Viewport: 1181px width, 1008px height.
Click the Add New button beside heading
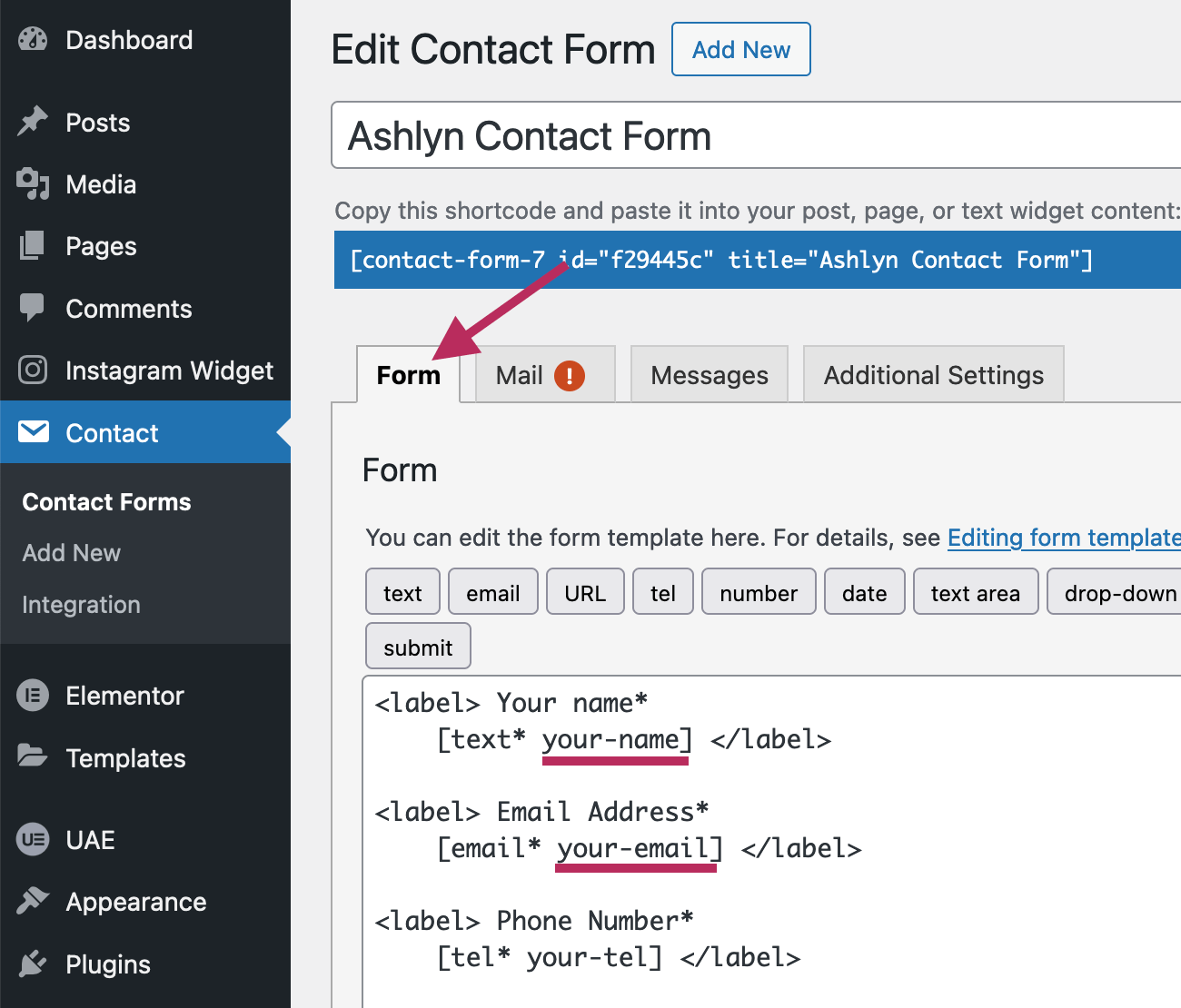click(x=740, y=50)
